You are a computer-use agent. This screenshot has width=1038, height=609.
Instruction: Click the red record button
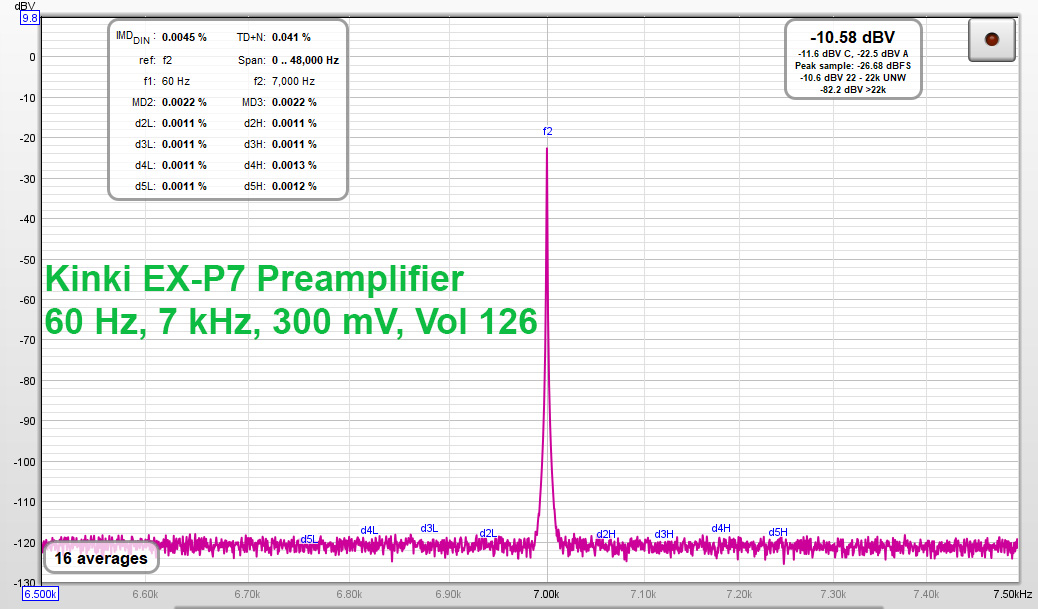(991, 40)
